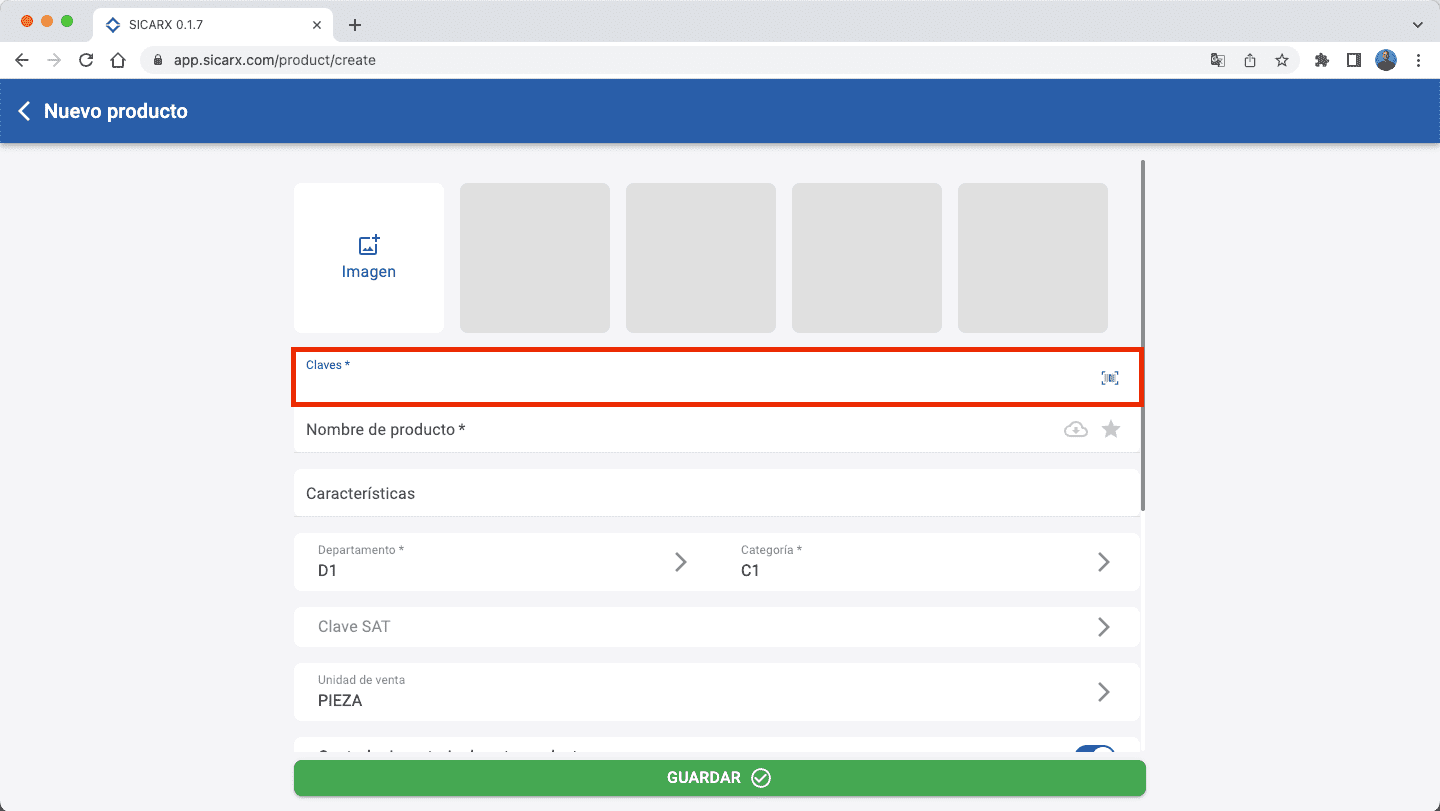
Task: Open Unidad de venta PIEZA selector
Action: (x=1104, y=692)
